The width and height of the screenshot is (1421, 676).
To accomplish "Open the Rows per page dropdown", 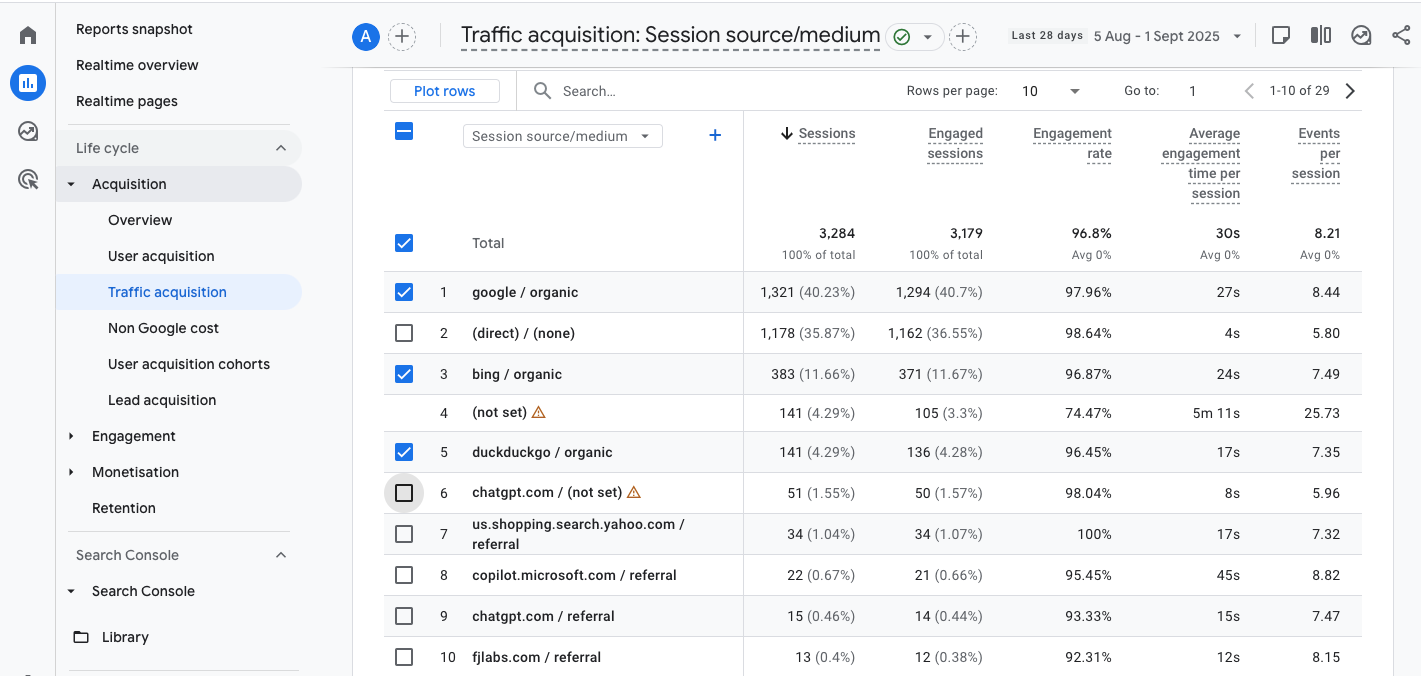I will 1048,90.
